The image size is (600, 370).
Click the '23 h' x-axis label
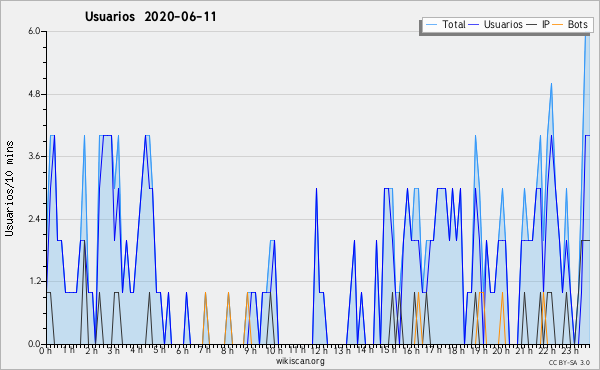(x=569, y=350)
